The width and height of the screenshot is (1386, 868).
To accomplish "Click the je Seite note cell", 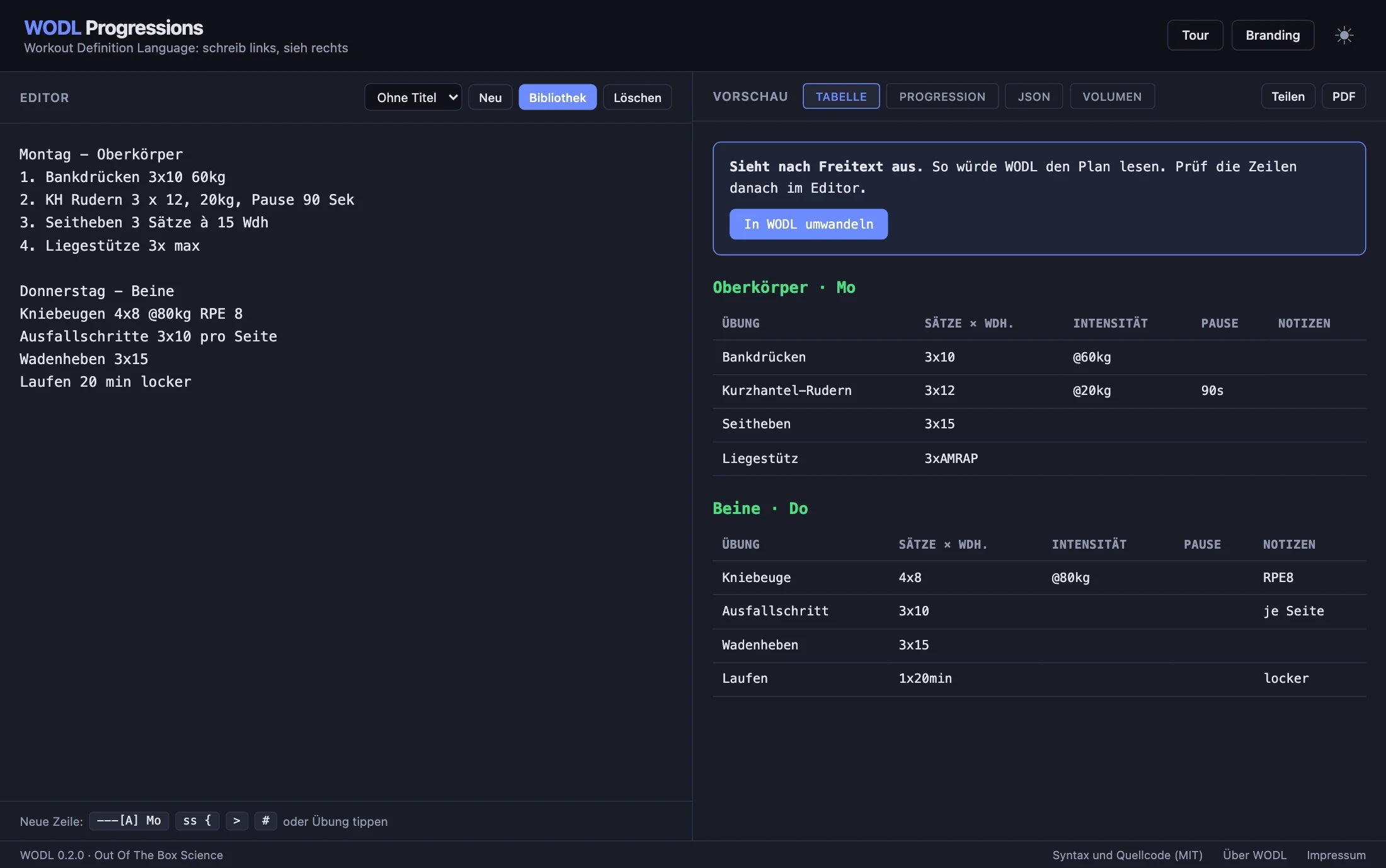I will point(1293,611).
